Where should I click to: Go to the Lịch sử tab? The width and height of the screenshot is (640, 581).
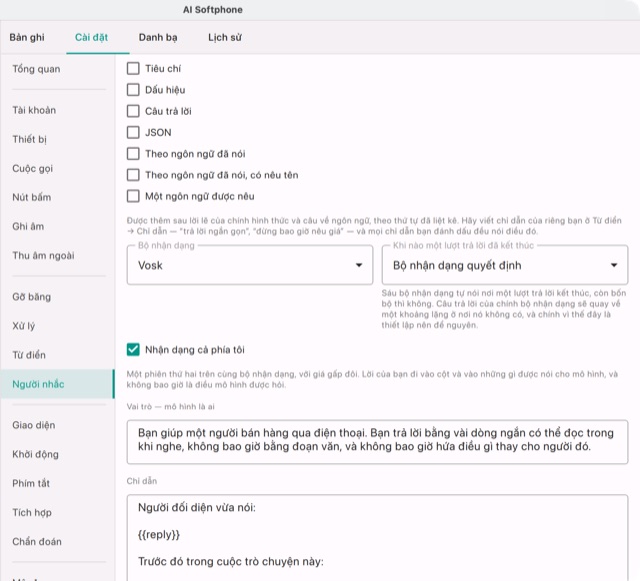click(224, 37)
